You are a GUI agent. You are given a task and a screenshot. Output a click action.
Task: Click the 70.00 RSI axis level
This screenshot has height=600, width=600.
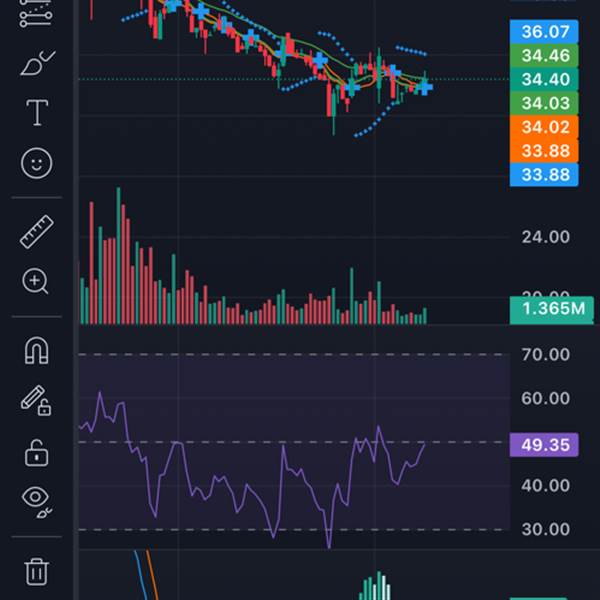tap(545, 355)
